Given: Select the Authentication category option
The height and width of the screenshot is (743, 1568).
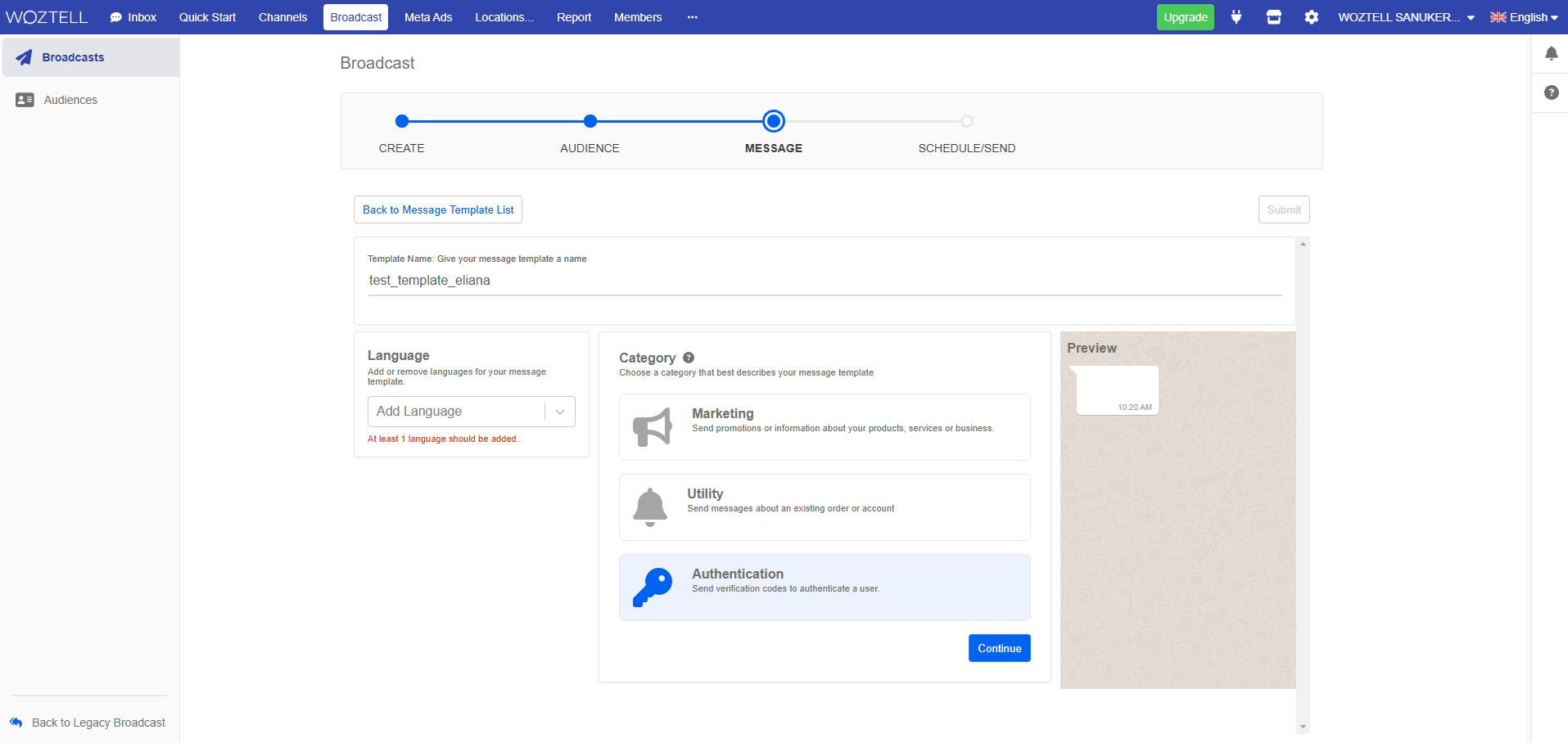Looking at the screenshot, I should coord(825,587).
